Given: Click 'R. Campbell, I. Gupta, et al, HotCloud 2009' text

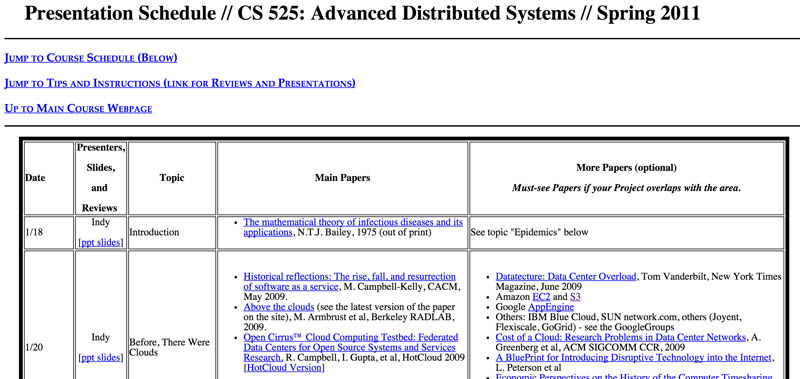Looking at the screenshot, I should pos(374,358).
